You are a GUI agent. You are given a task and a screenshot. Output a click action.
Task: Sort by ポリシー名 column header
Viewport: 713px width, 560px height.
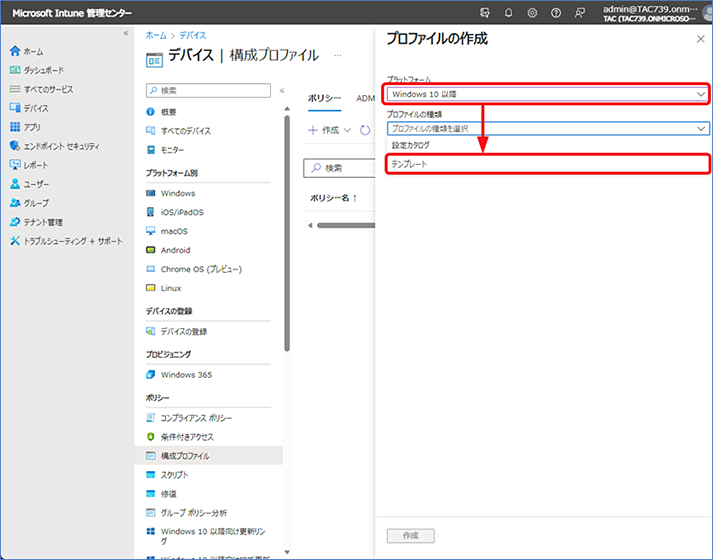click(334, 198)
